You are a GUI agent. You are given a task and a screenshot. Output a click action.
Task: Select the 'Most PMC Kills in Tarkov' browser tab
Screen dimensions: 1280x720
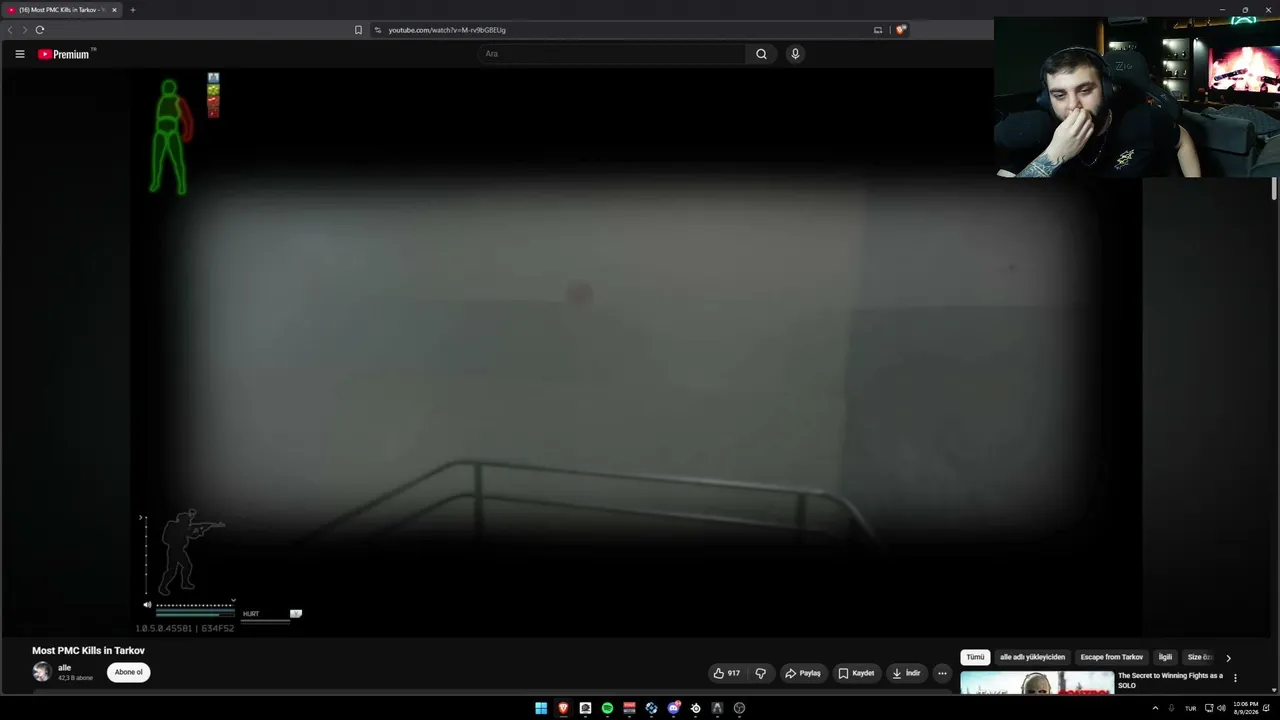coord(62,10)
